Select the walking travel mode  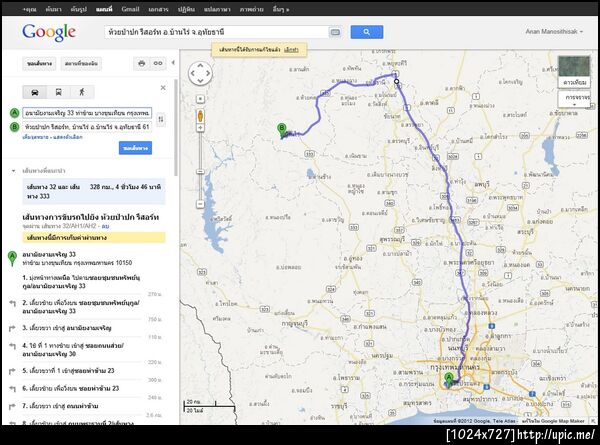coord(82,92)
